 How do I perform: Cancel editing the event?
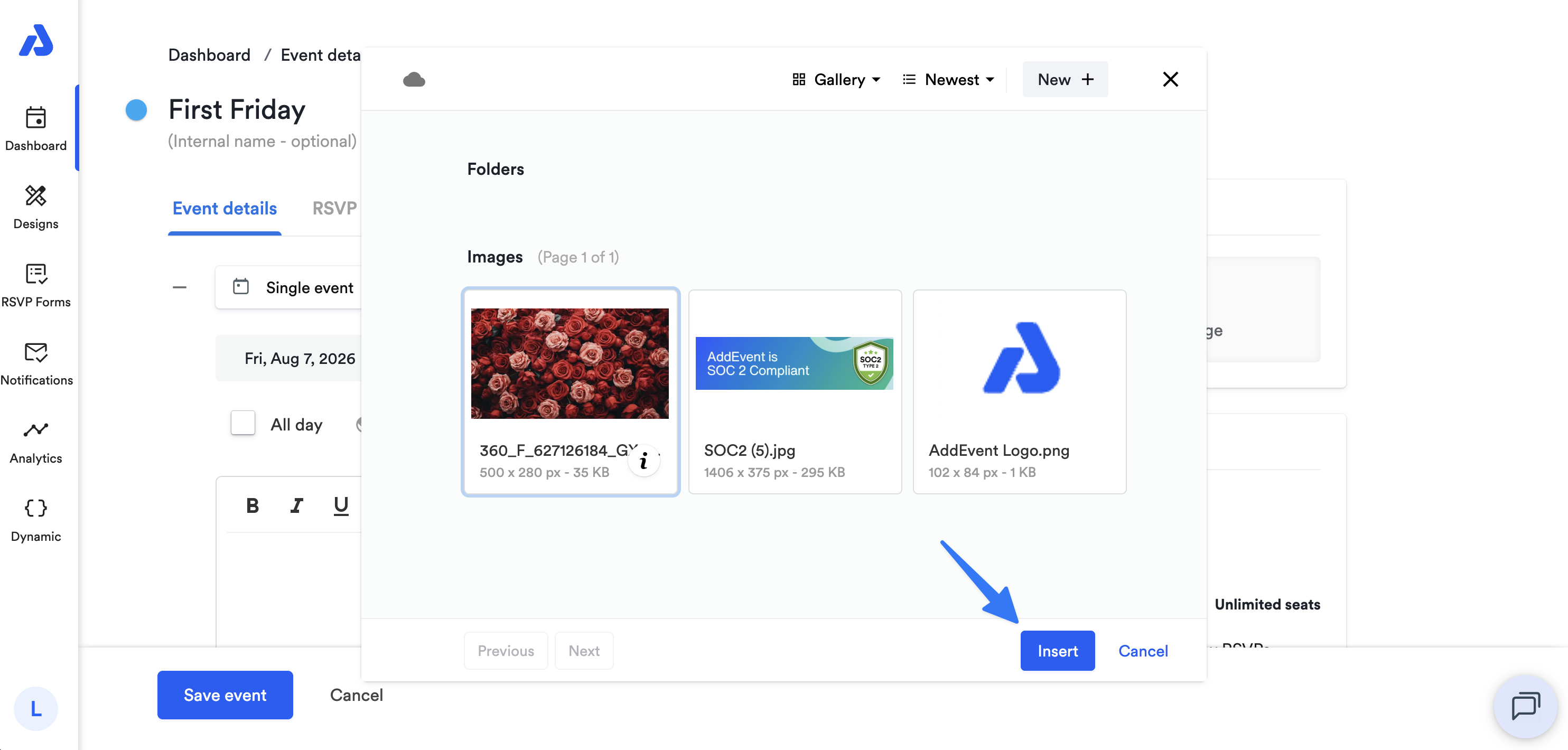click(357, 695)
